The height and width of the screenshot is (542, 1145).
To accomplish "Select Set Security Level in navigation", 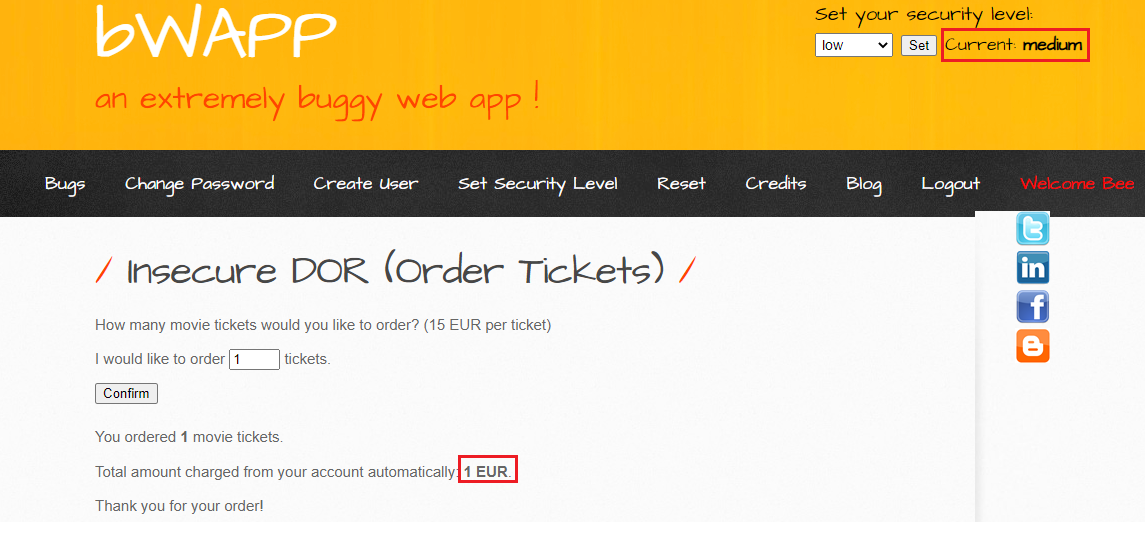I will click(537, 183).
